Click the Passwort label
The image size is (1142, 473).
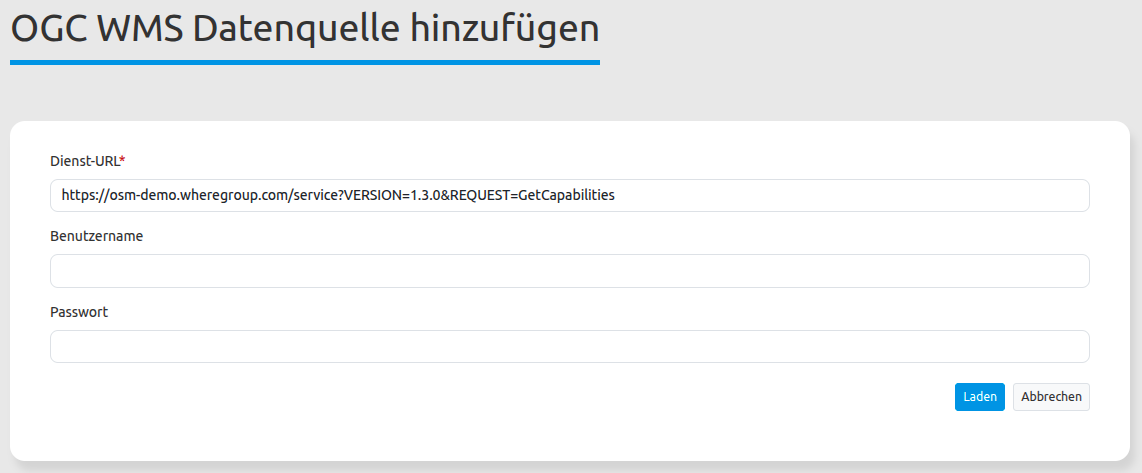[x=79, y=312]
